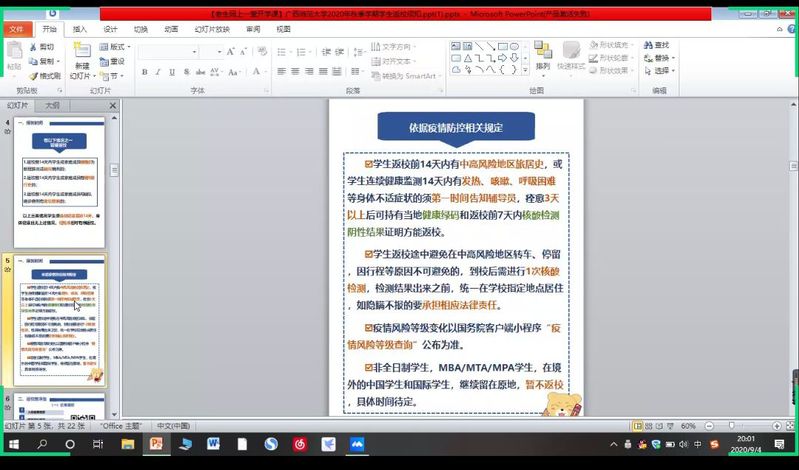
Task: Toggle Bold text formatting
Action: pos(145,72)
